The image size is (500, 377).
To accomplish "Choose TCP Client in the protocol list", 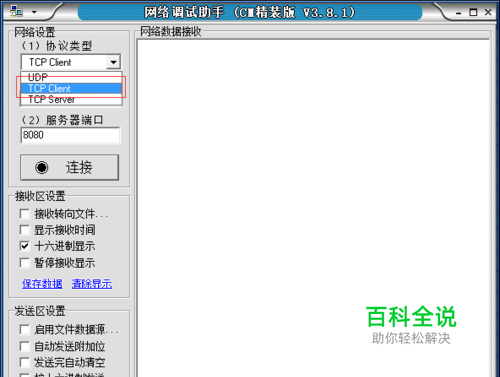I will click(x=71, y=88).
